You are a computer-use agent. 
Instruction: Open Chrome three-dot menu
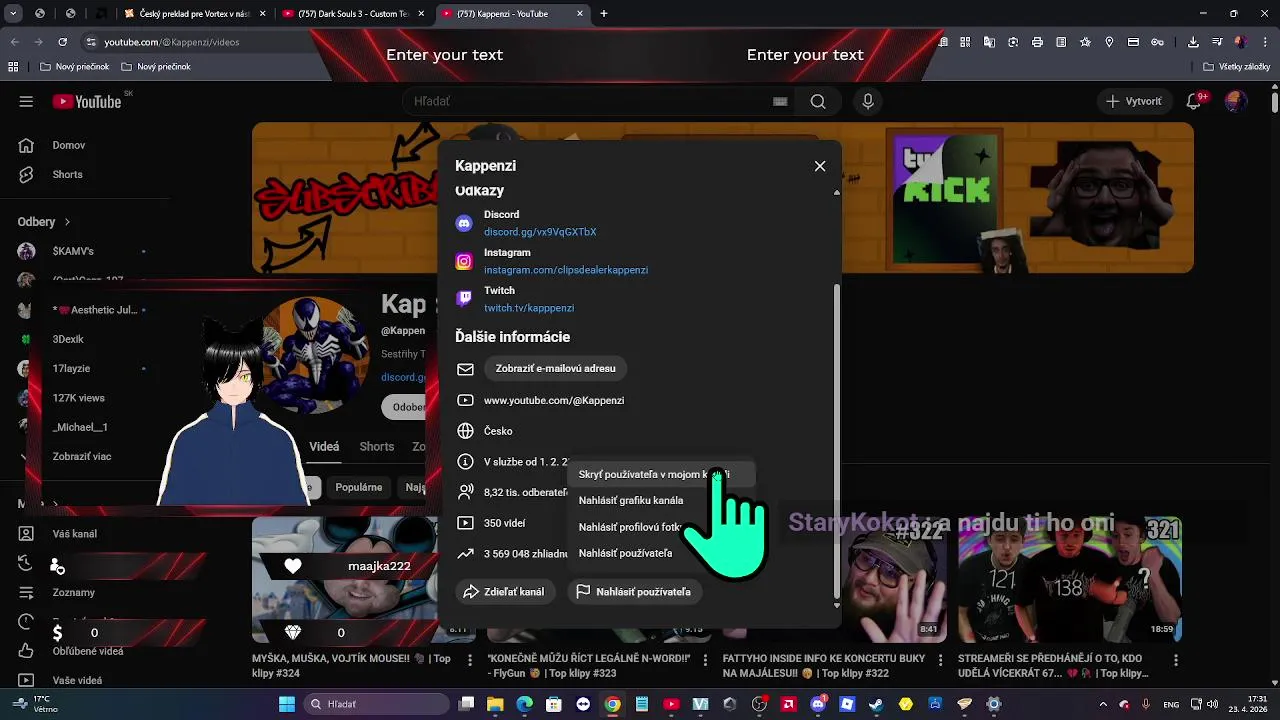[1264, 42]
